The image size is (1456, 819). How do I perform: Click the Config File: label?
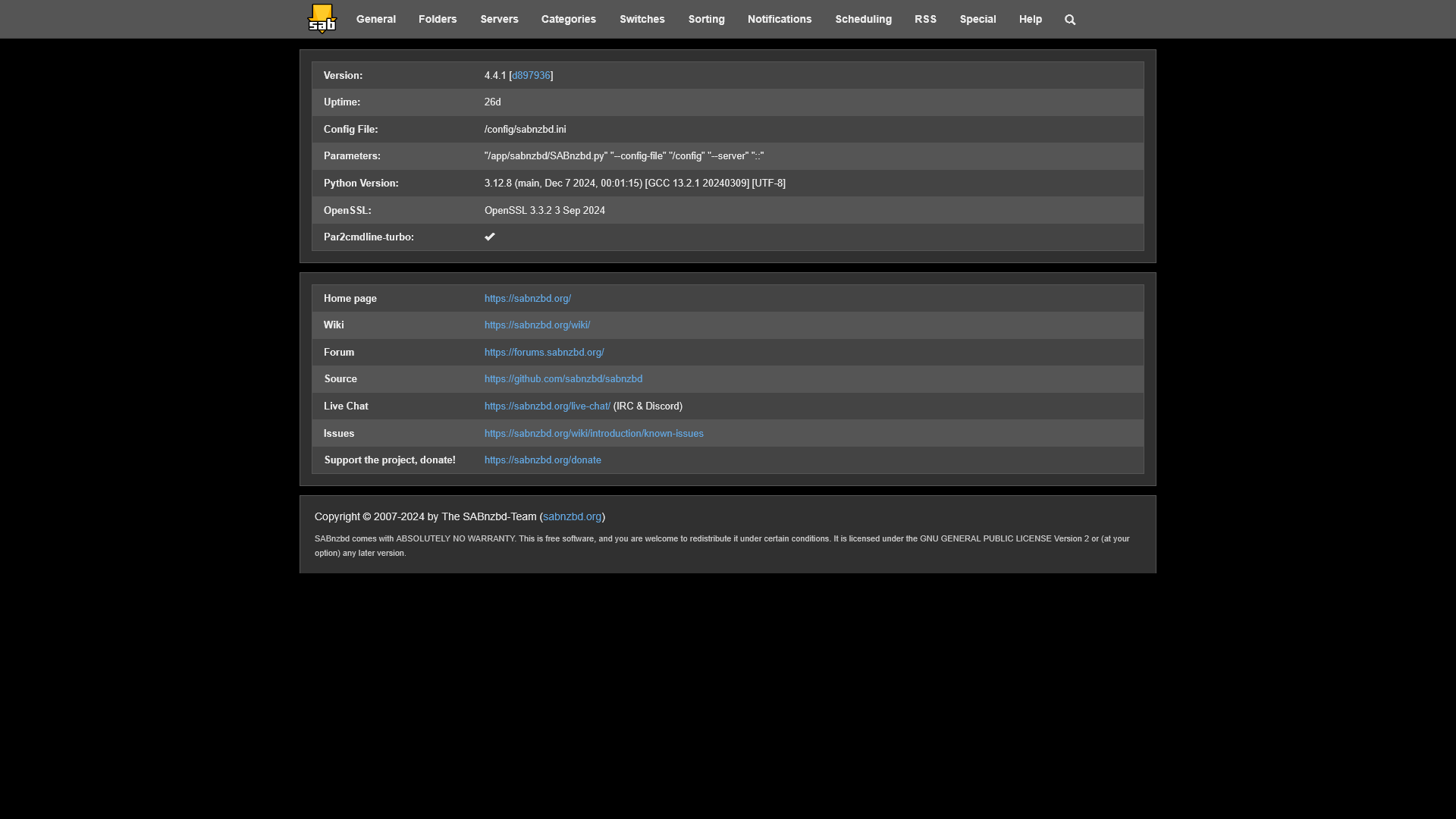coord(351,129)
